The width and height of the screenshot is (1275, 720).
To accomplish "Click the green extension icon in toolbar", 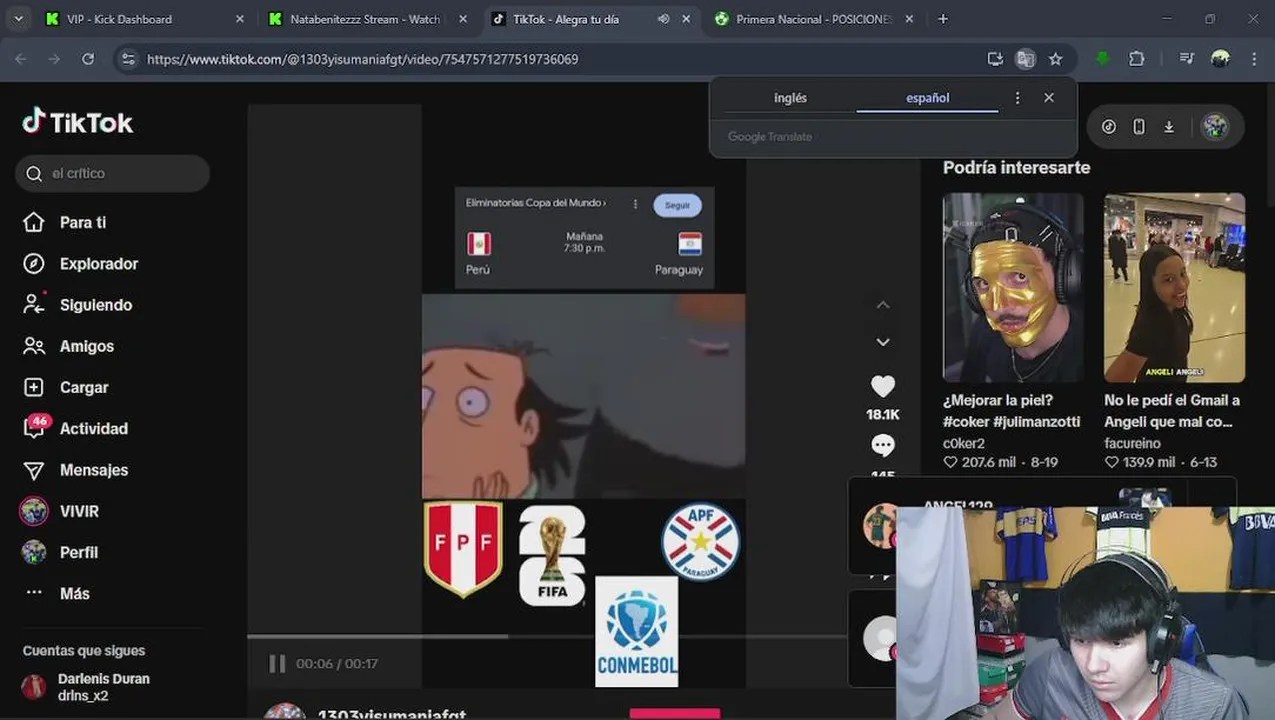I will pos(1102,59).
